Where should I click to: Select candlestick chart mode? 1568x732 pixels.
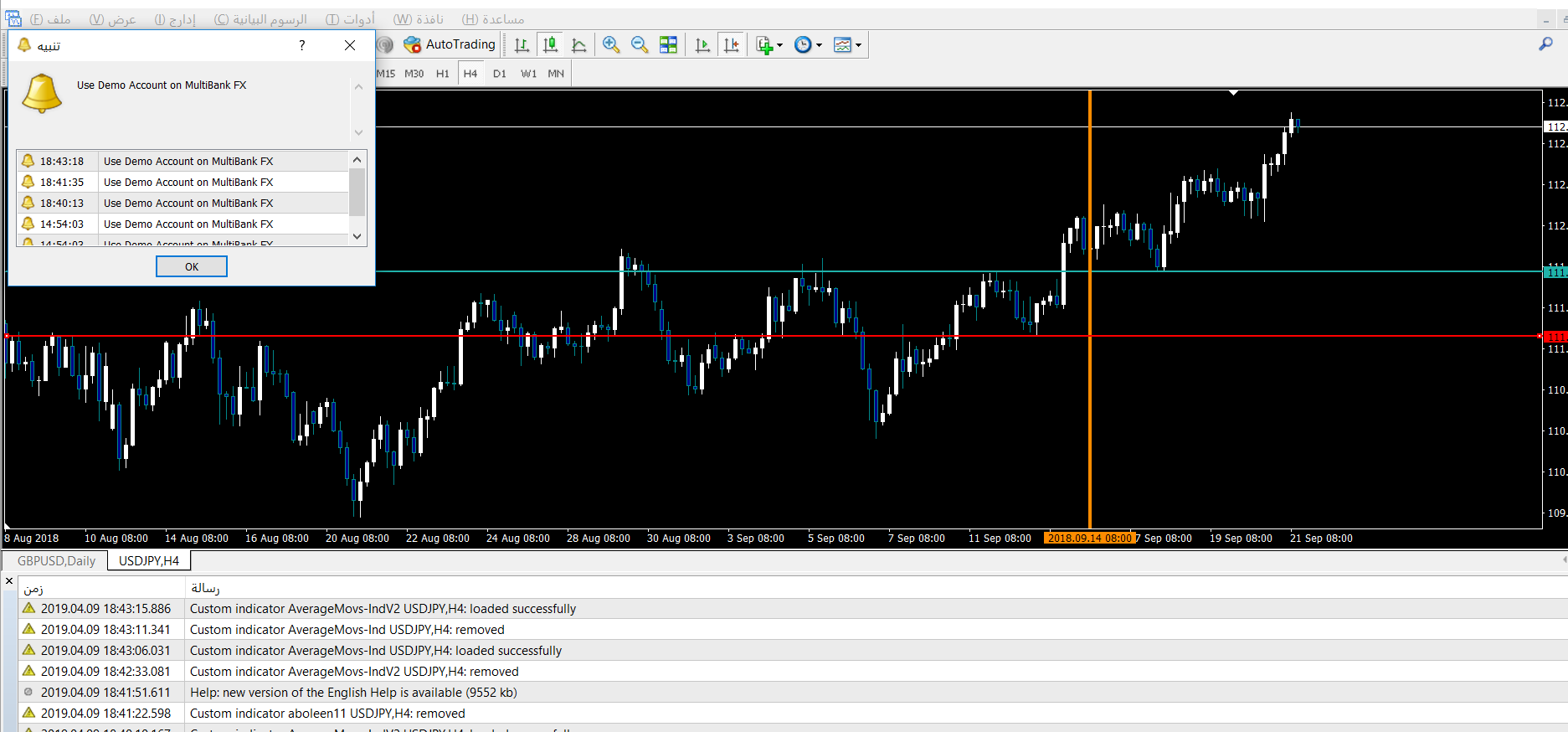550,45
